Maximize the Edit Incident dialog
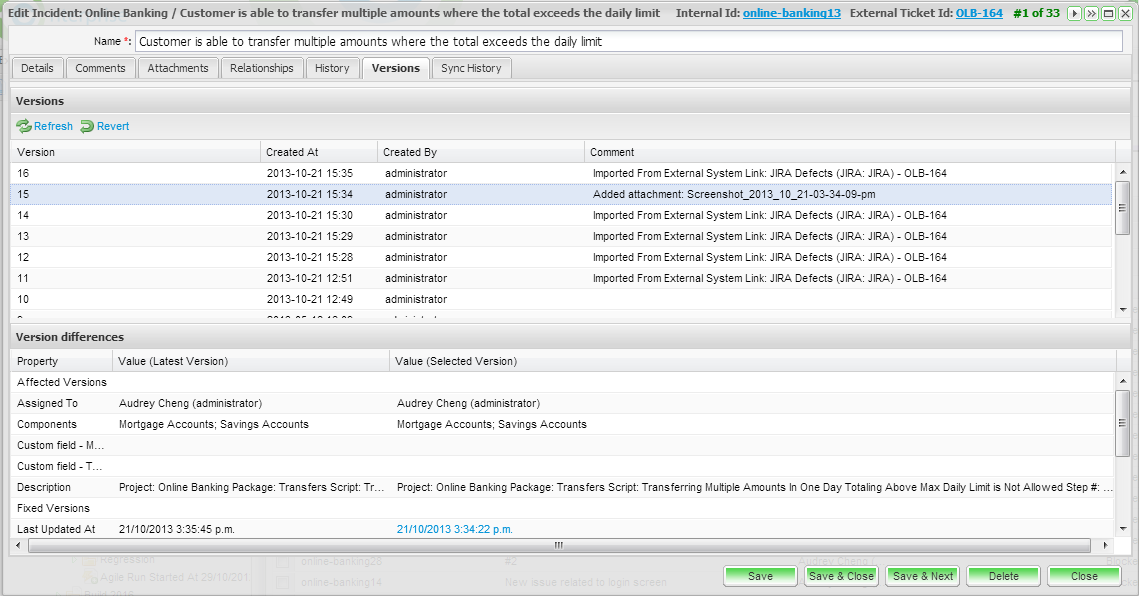This screenshot has width=1139, height=596. point(1108,13)
